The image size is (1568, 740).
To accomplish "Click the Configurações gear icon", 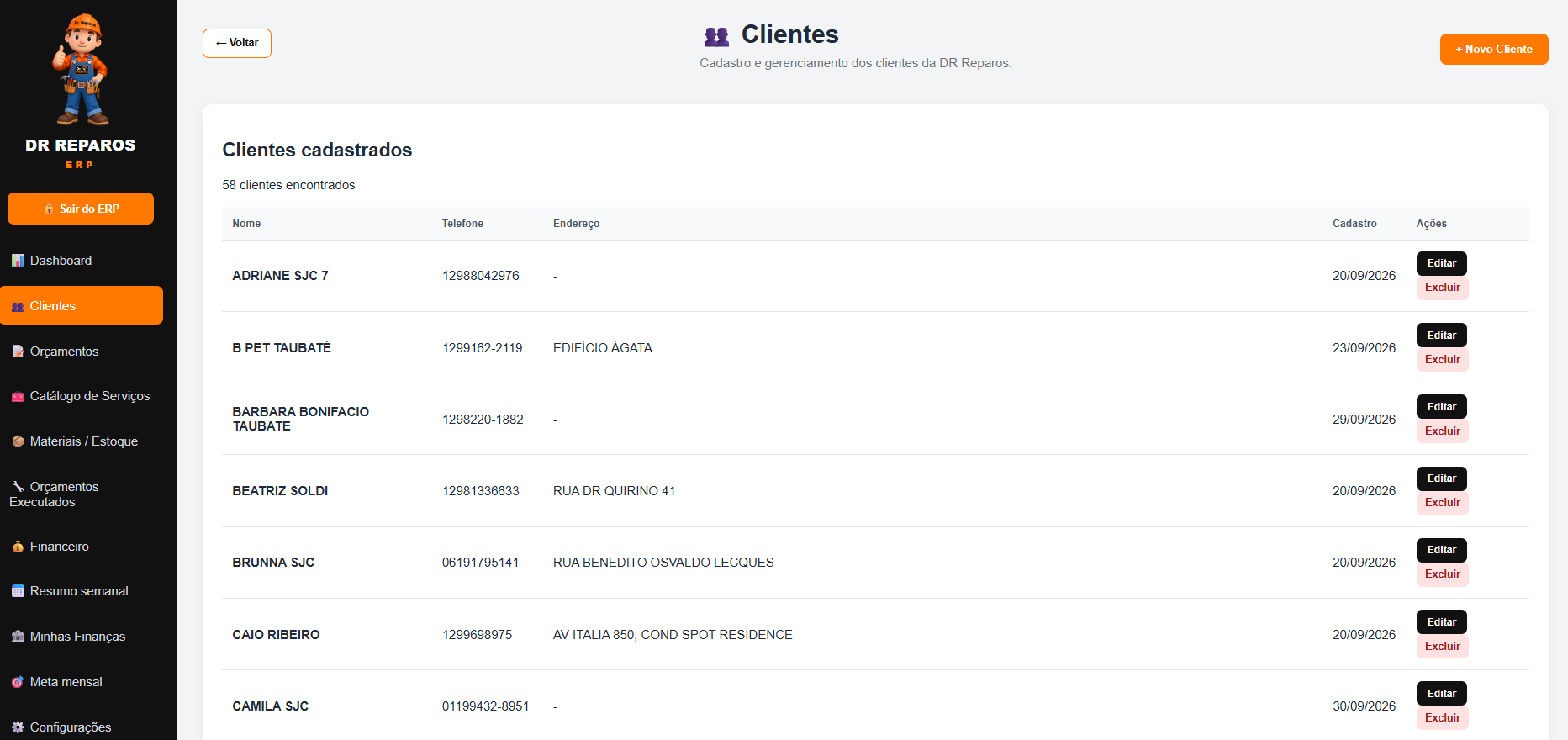I will (18, 727).
